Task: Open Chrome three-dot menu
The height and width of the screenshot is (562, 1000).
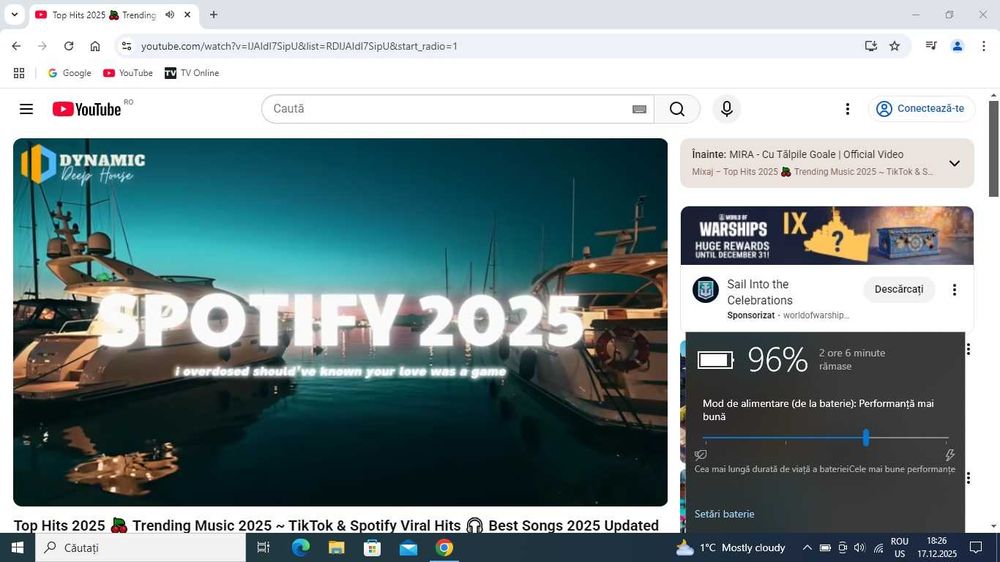Action: pos(983,46)
